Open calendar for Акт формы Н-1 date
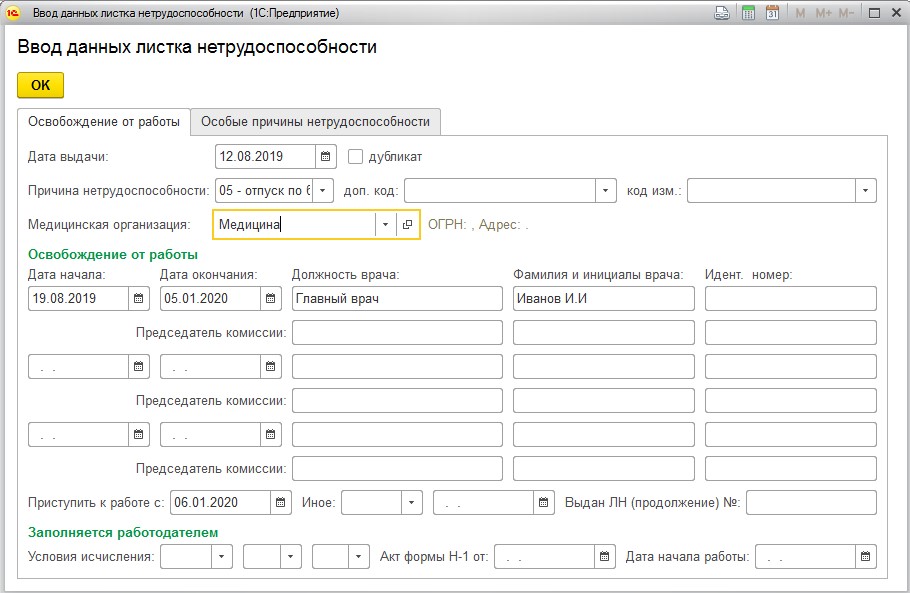The width and height of the screenshot is (910, 593). [605, 556]
